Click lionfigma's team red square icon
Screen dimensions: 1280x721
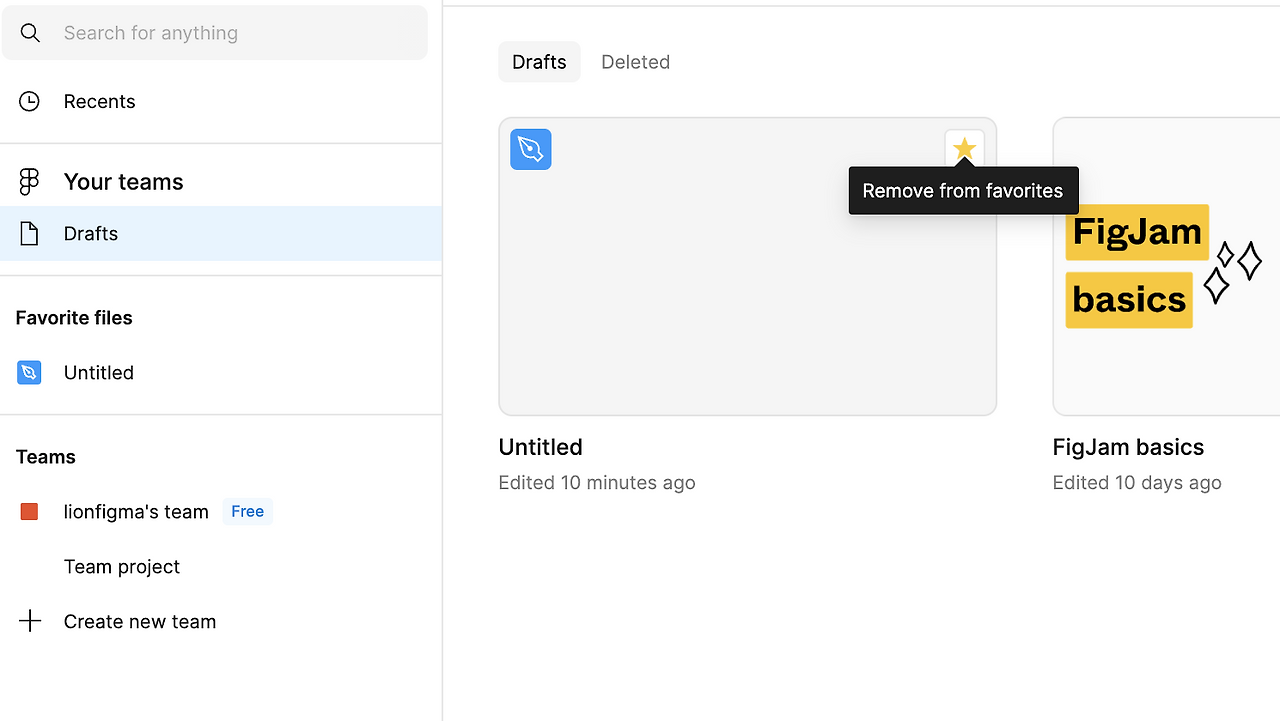click(x=29, y=512)
